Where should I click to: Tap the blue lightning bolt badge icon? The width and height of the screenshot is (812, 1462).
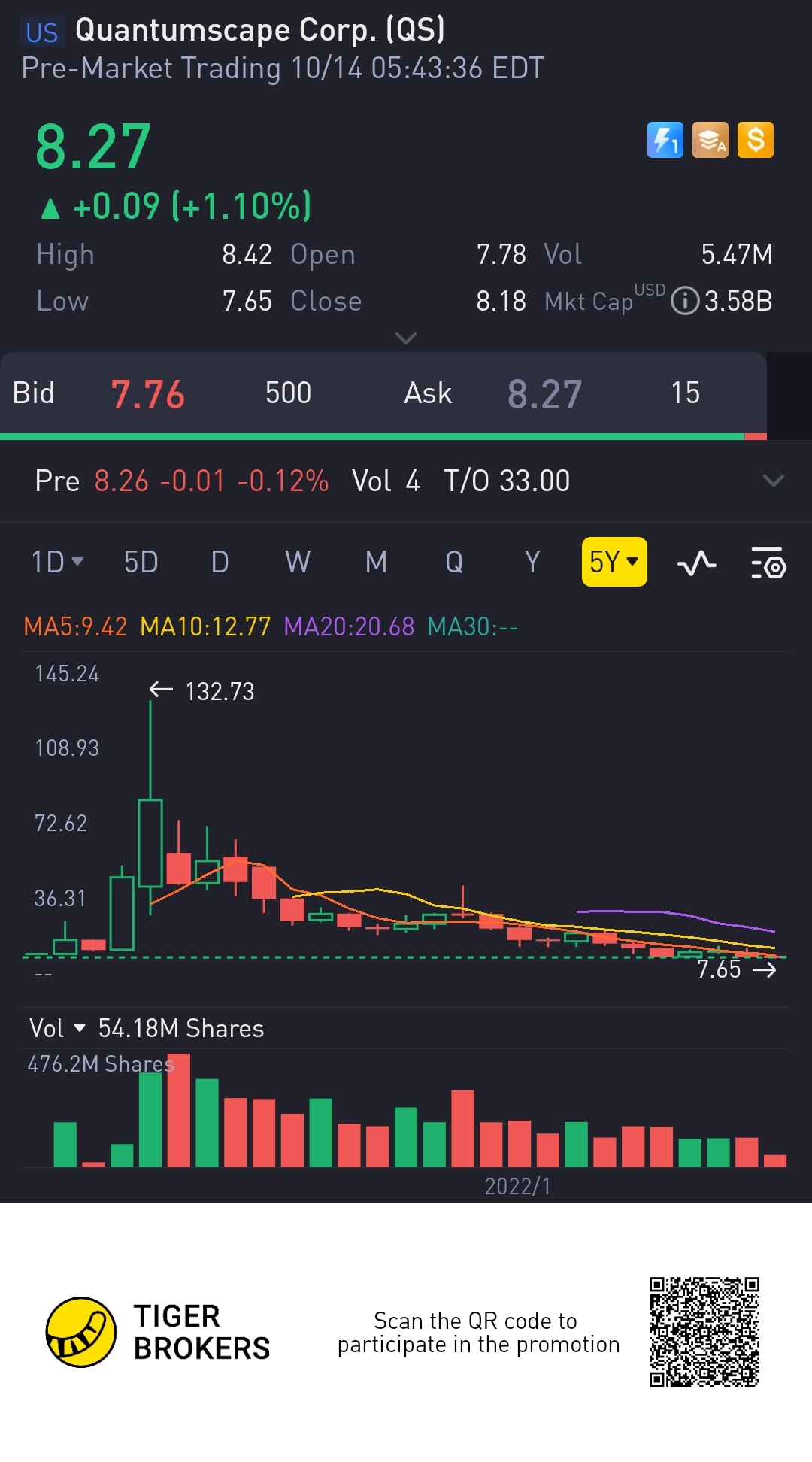665,140
